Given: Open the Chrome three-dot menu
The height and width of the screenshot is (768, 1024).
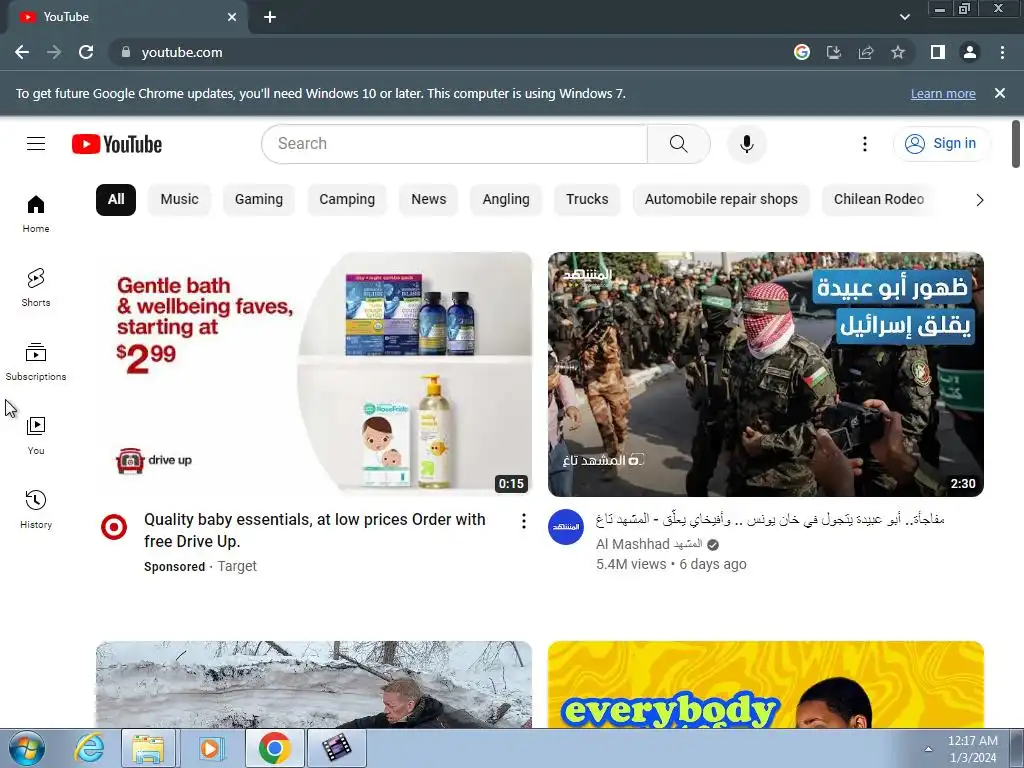Looking at the screenshot, I should (1002, 52).
